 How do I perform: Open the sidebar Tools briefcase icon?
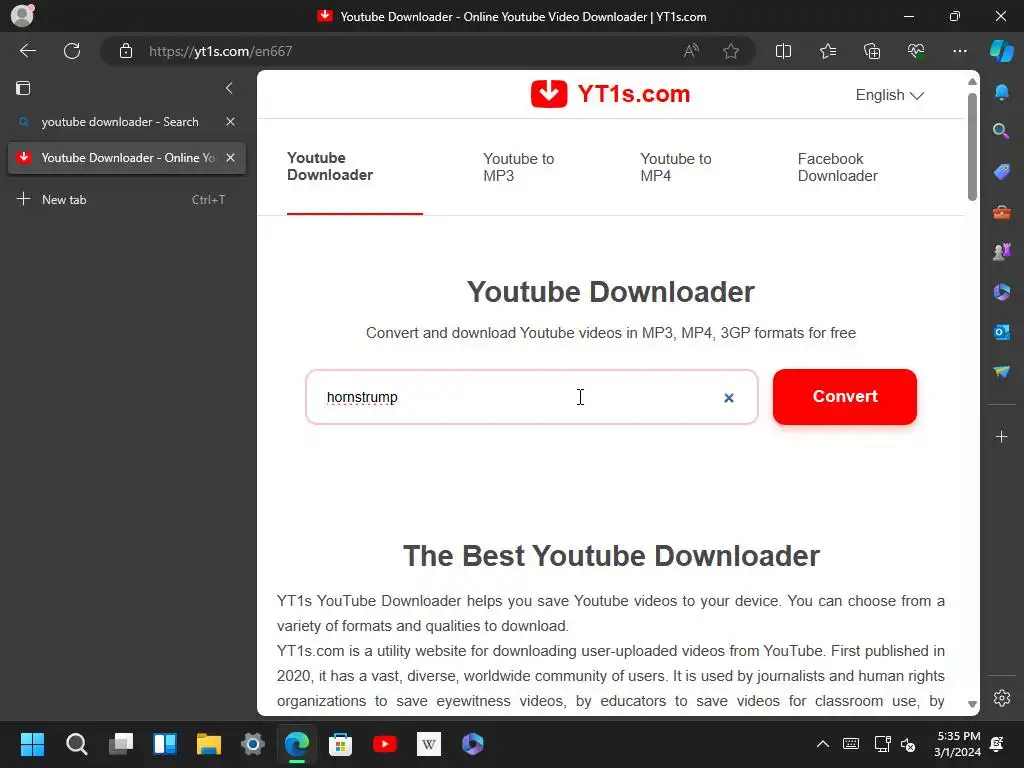click(x=1001, y=212)
